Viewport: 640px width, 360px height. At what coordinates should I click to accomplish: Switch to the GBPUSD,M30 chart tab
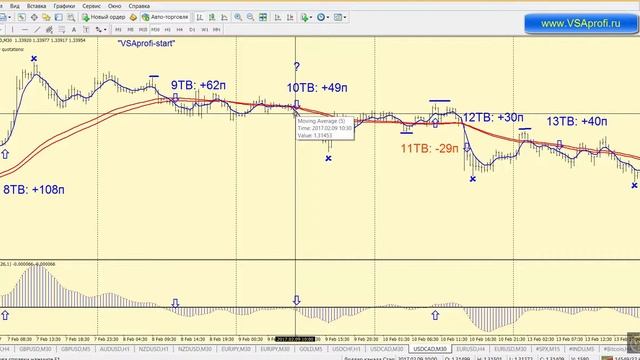tap(36, 349)
